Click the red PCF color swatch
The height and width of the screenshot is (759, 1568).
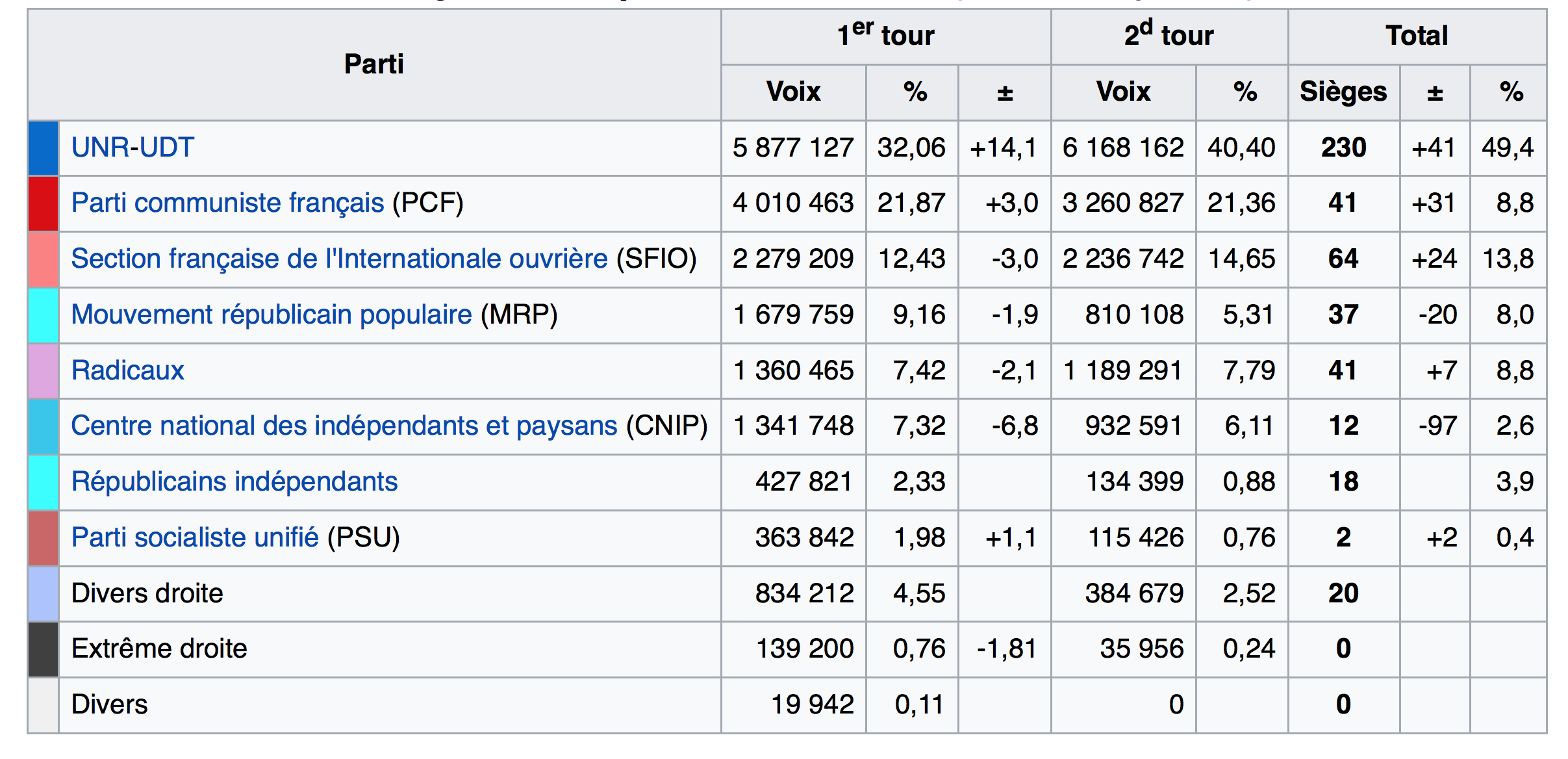click(x=44, y=203)
